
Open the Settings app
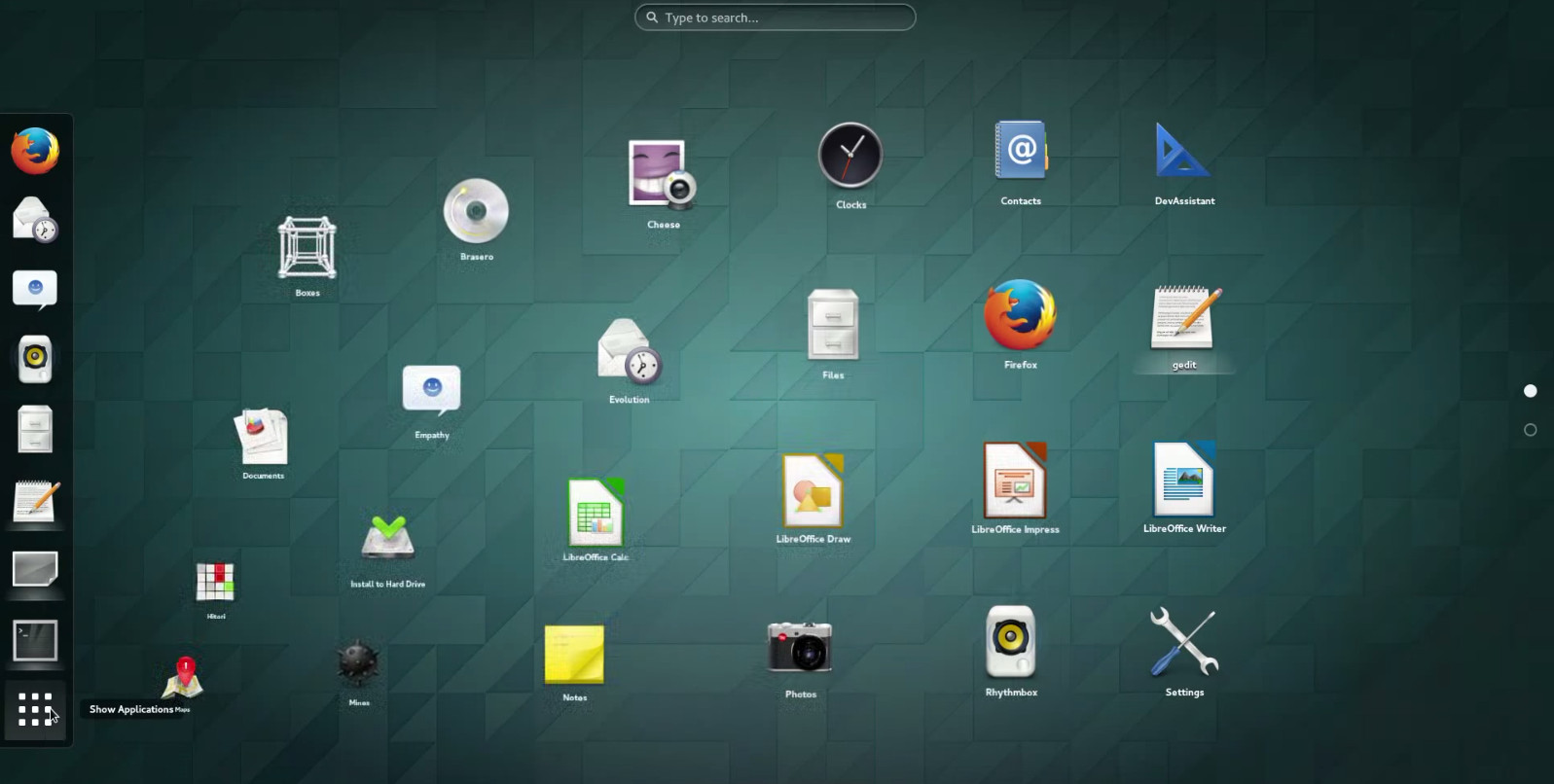1183,643
